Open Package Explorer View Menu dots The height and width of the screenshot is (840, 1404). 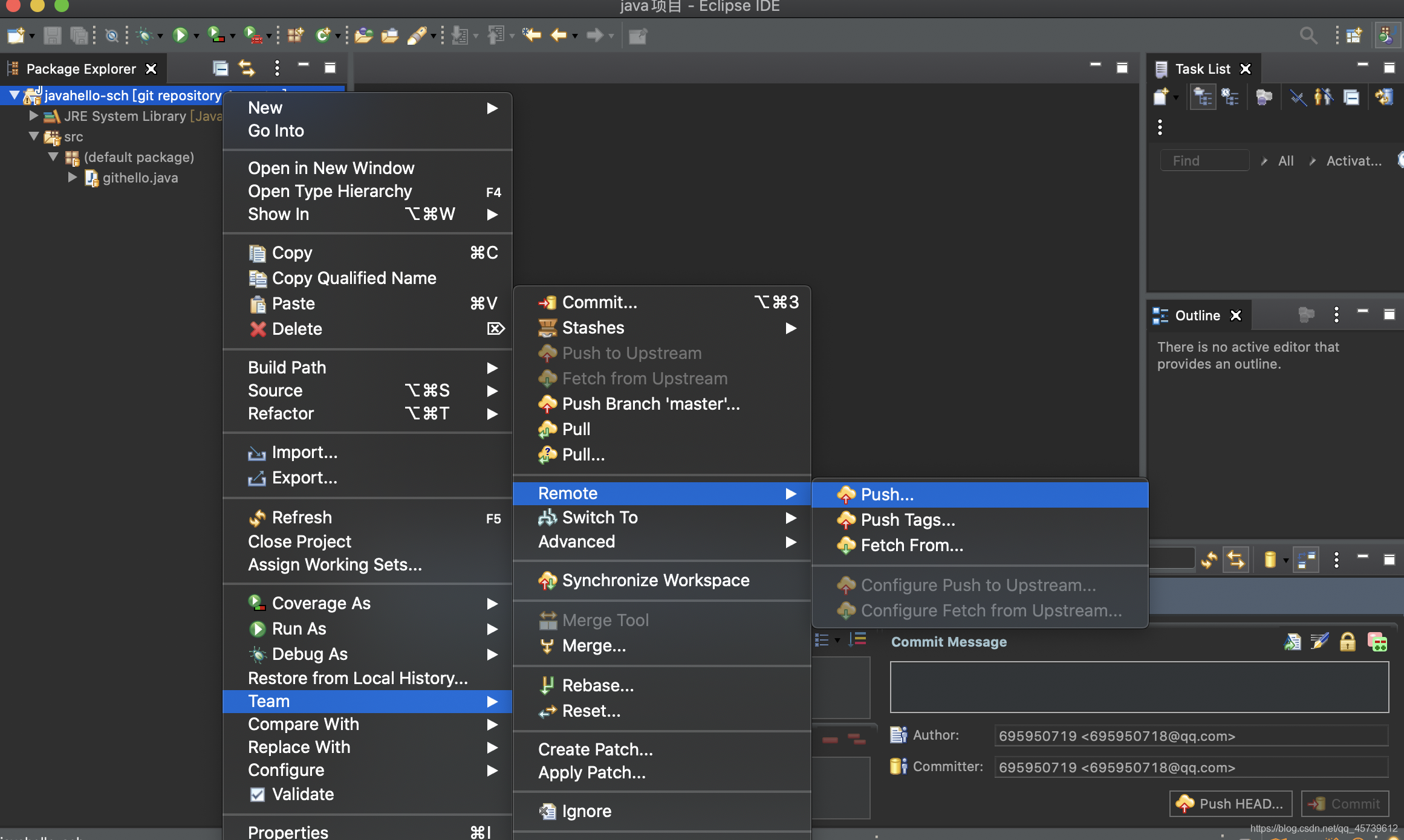277,68
